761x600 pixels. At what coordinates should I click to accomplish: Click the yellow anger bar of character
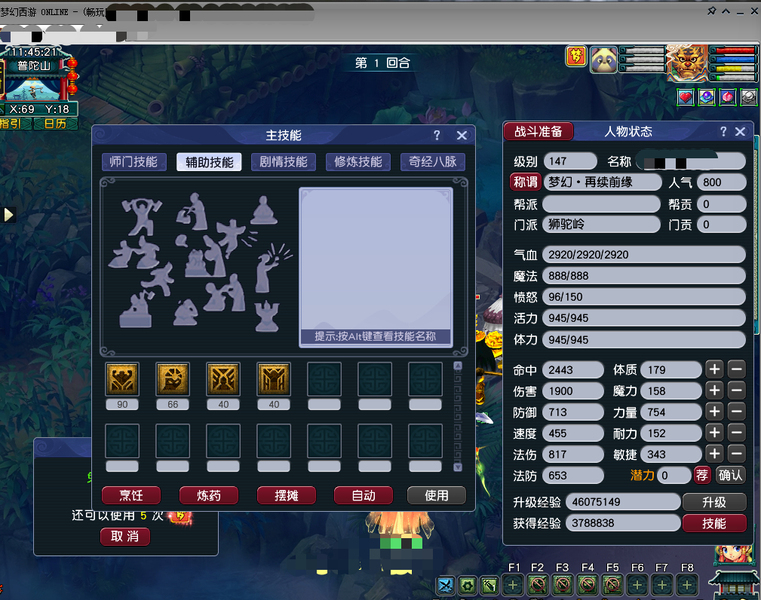(735, 68)
